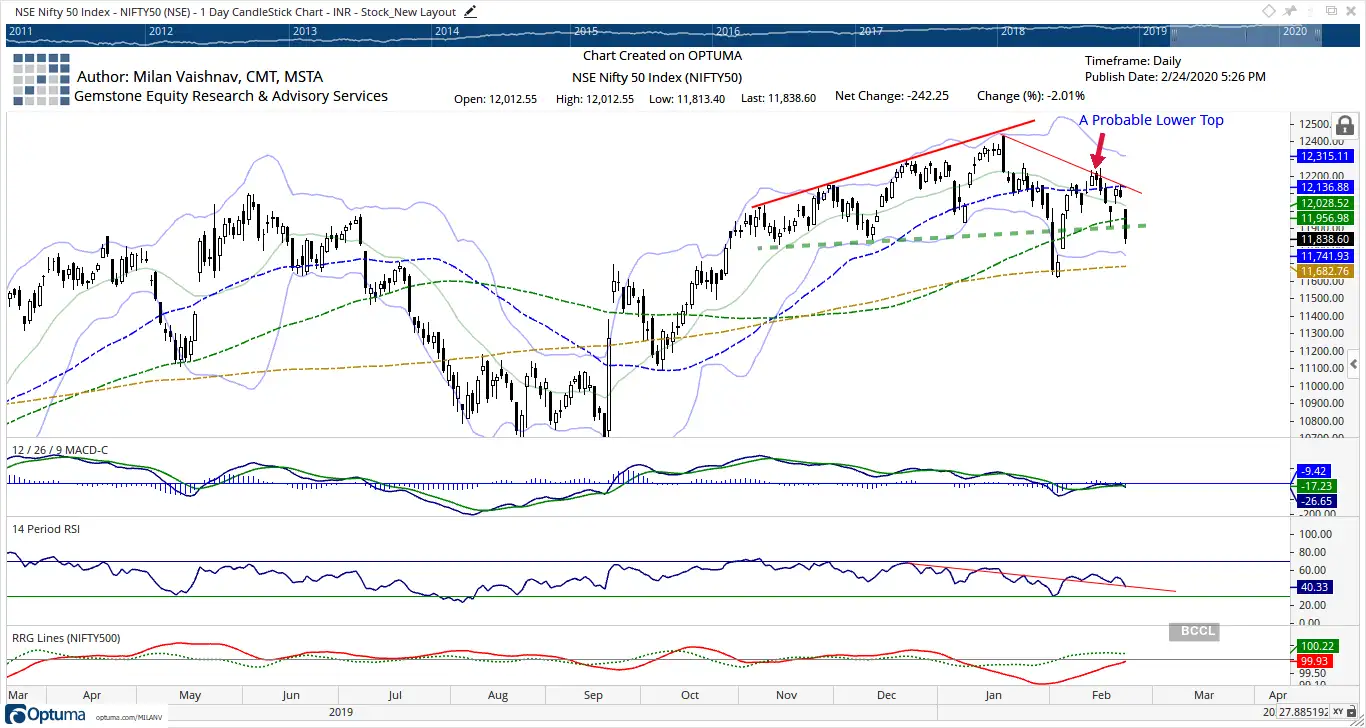Viewport: 1366px width, 728px height.
Task: Pin the chart window with the pushpin icon
Action: coord(1290,11)
